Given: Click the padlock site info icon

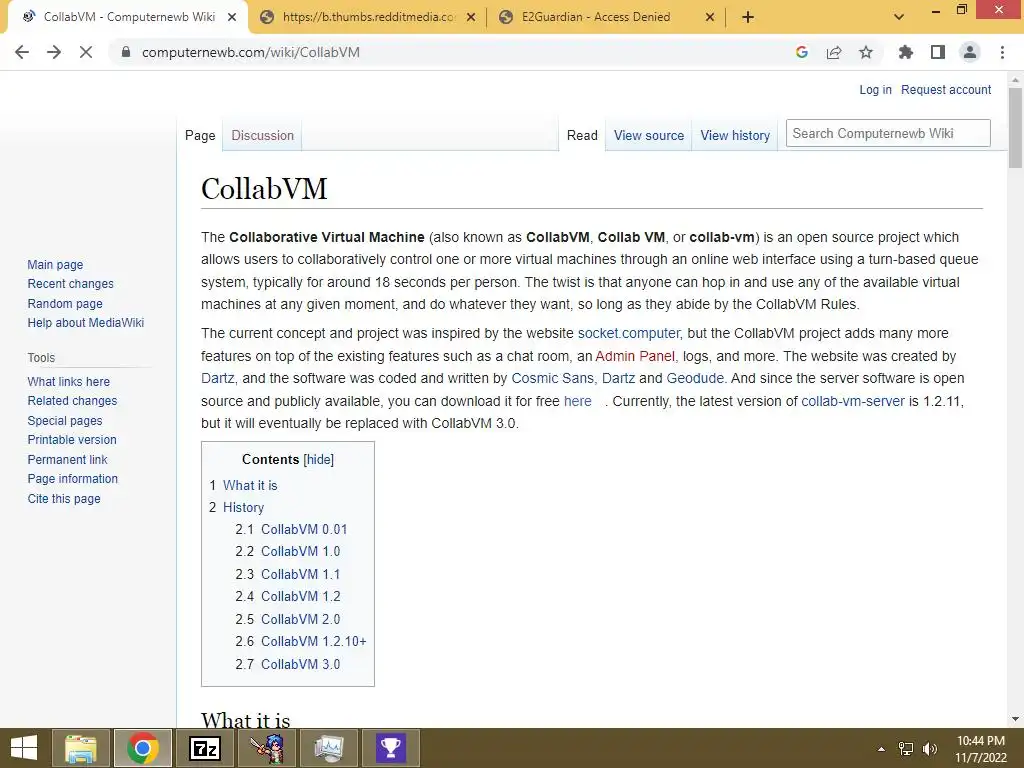Looking at the screenshot, I should coord(126,52).
